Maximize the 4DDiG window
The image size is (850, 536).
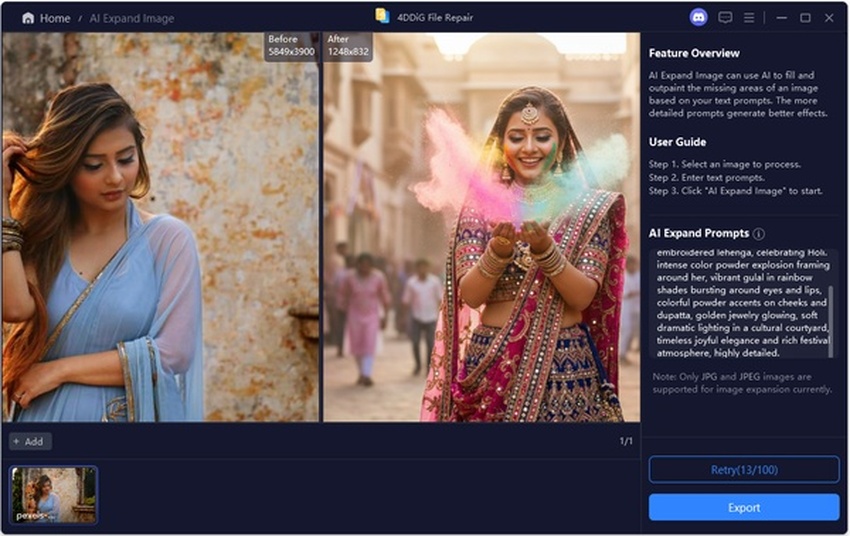806,18
